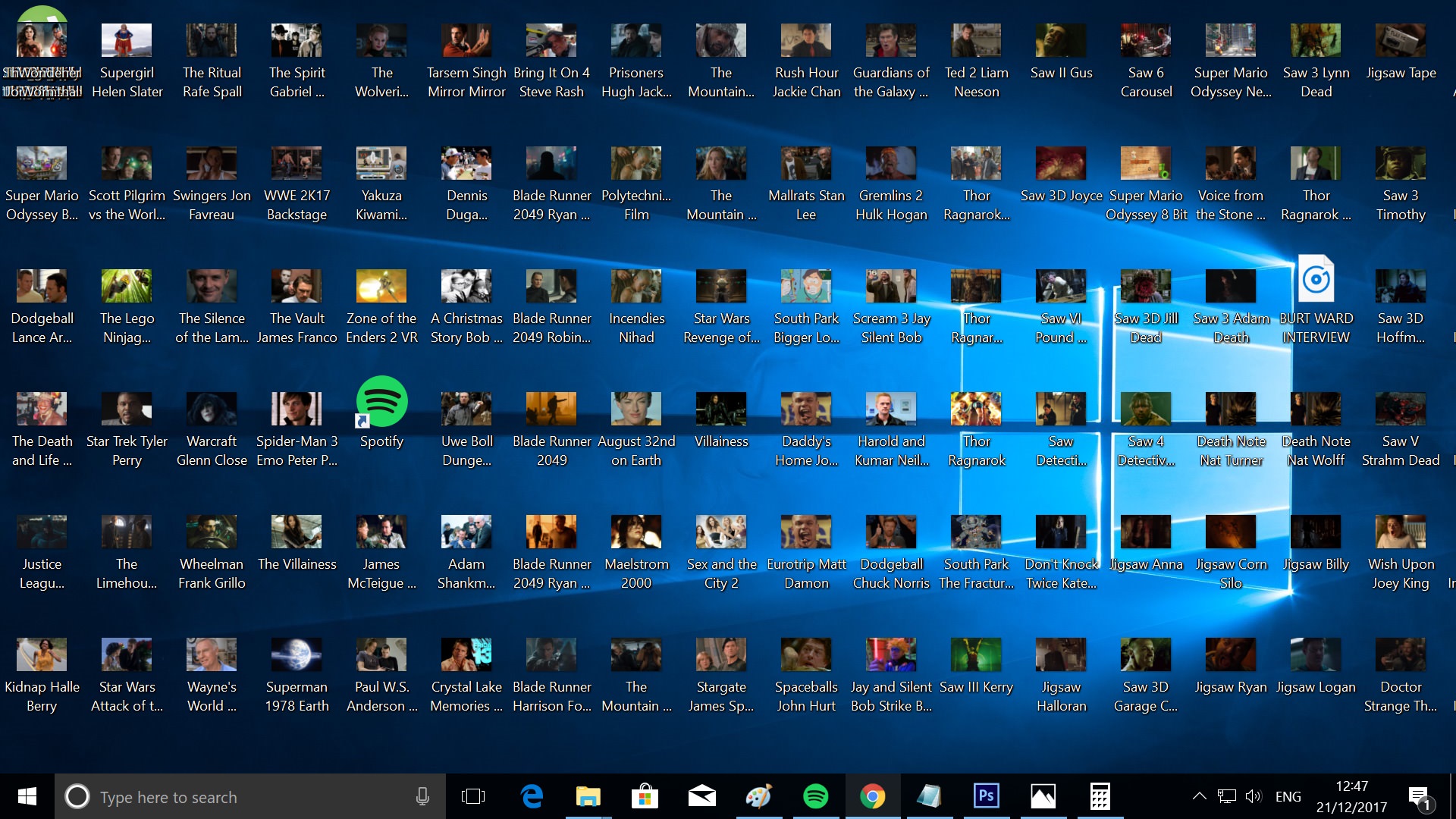Select the WWE 2K17 Backstage file
The height and width of the screenshot is (819, 1456).
(297, 185)
